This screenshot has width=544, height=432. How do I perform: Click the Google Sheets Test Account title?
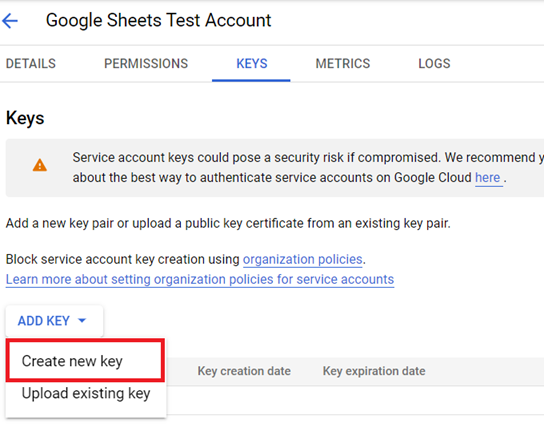pos(159,20)
